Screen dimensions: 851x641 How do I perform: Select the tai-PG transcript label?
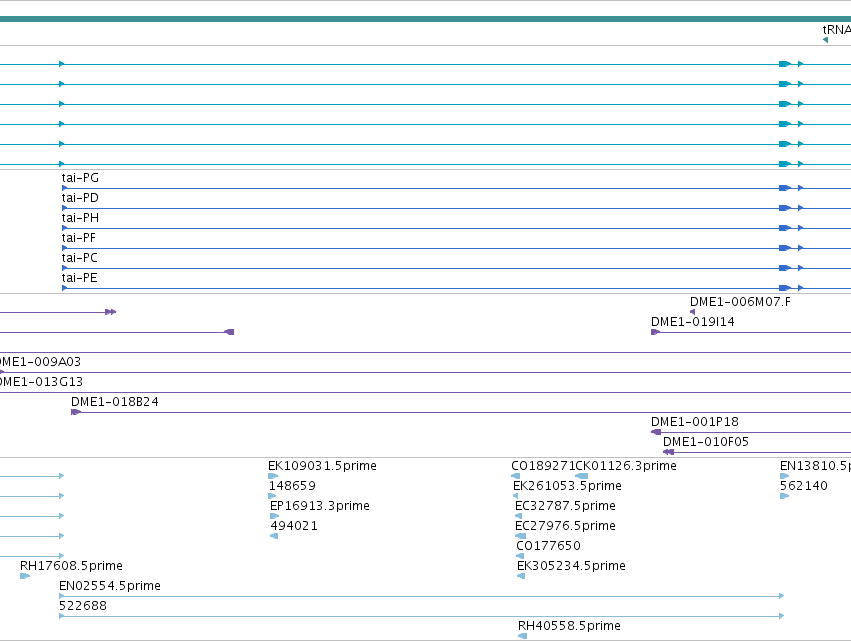(80, 178)
